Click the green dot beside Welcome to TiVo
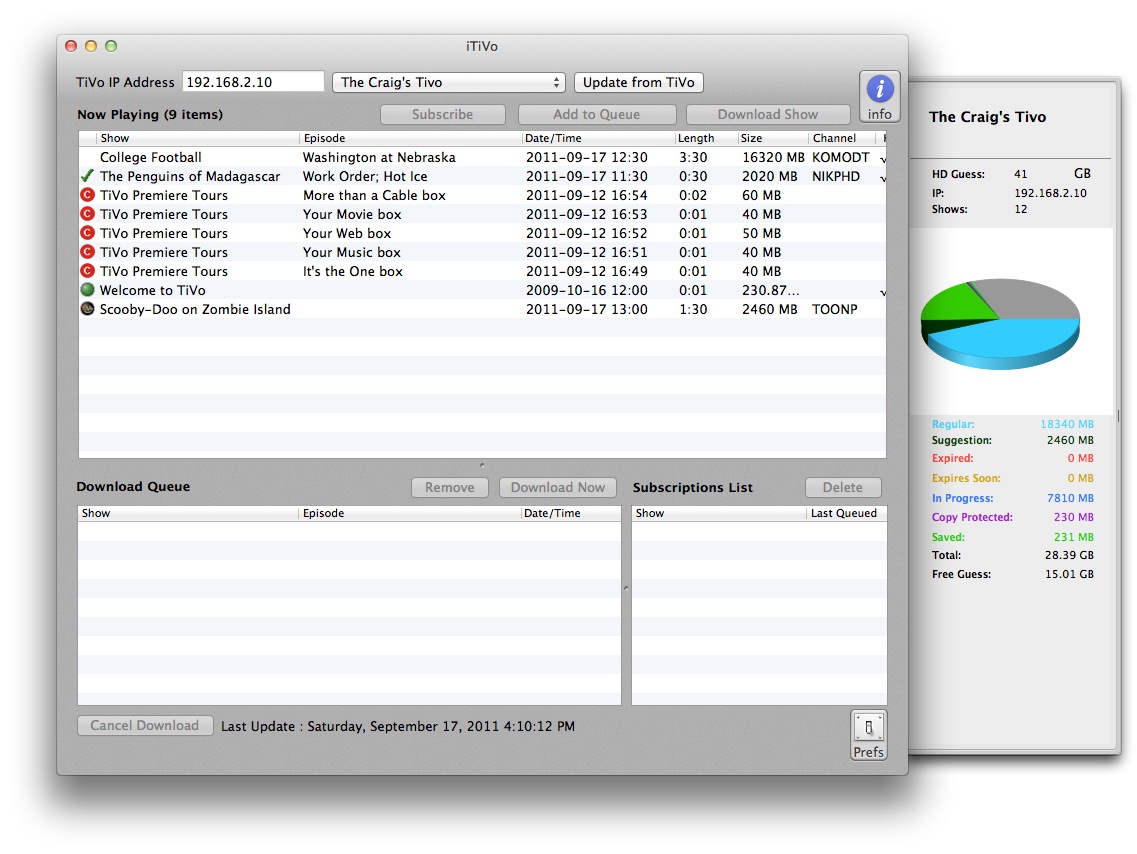The width and height of the screenshot is (1137, 854). (x=86, y=290)
